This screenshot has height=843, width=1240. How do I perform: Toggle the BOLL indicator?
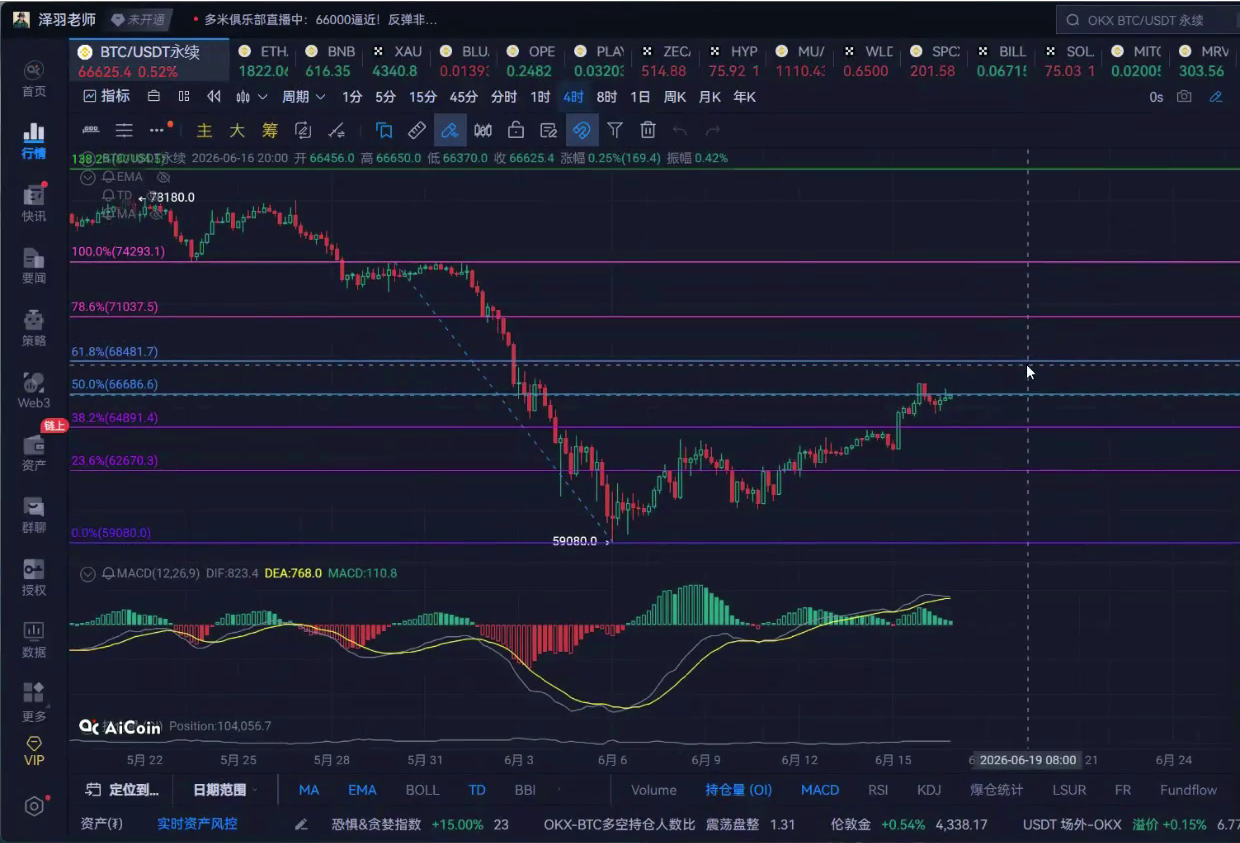[x=422, y=790]
